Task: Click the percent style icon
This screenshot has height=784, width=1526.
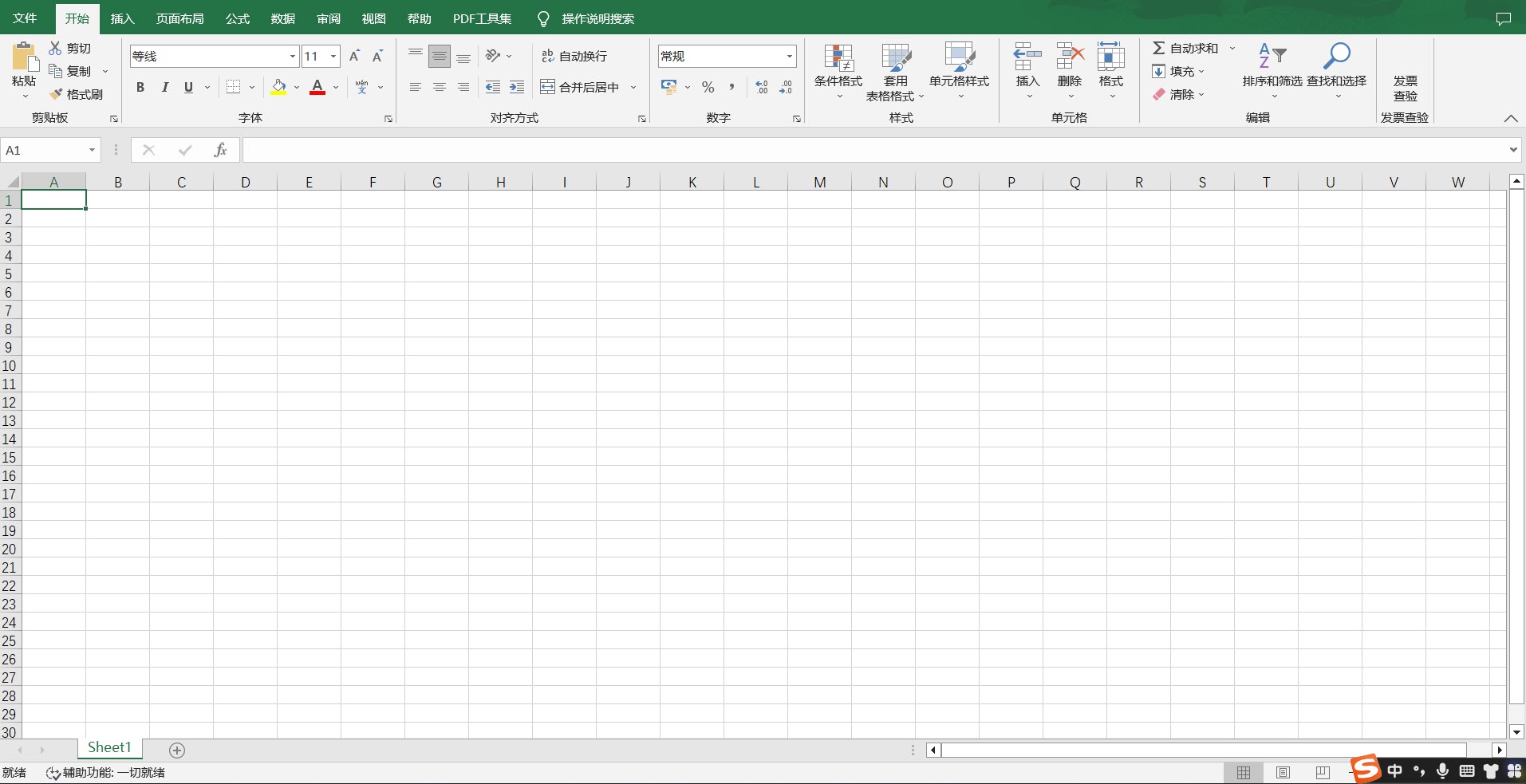Action: coord(708,87)
